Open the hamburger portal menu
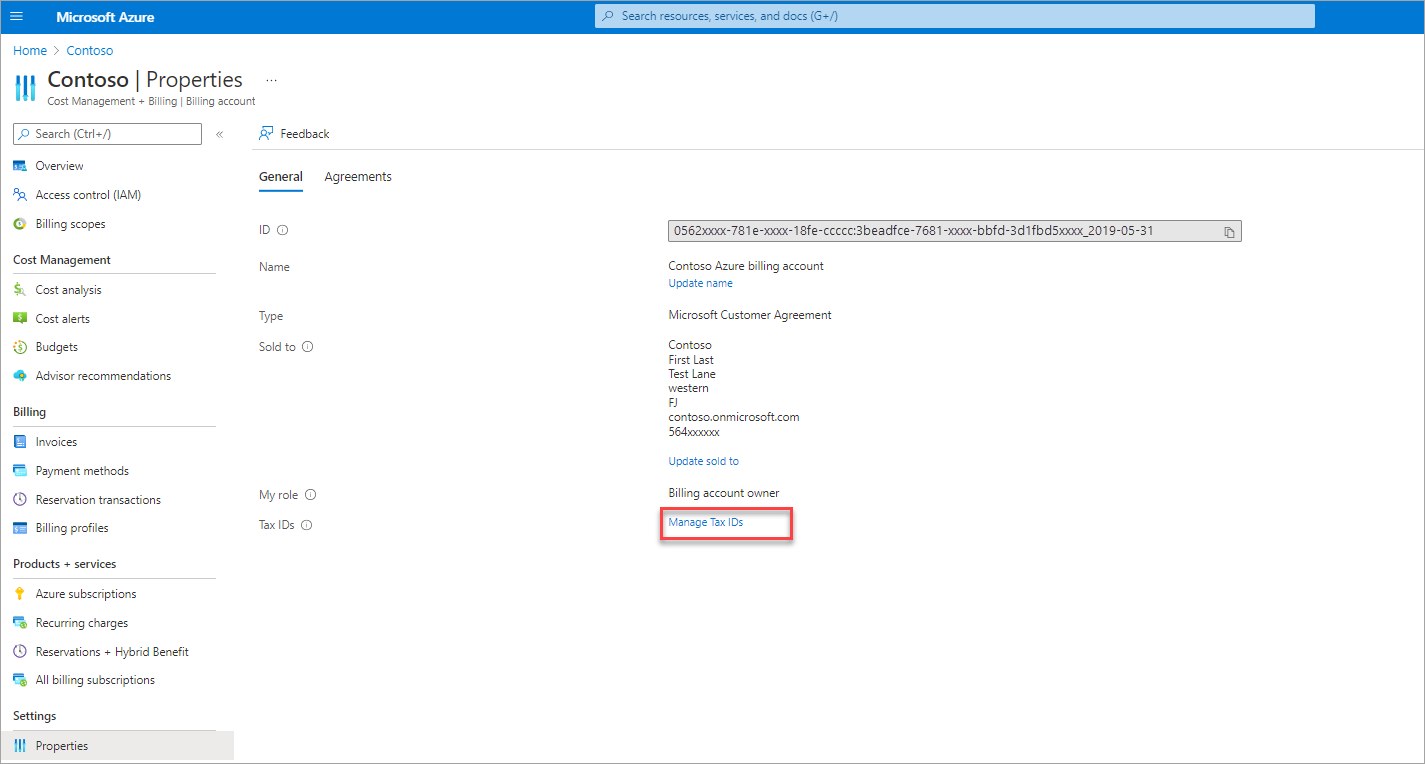The image size is (1425, 764). (x=15, y=17)
